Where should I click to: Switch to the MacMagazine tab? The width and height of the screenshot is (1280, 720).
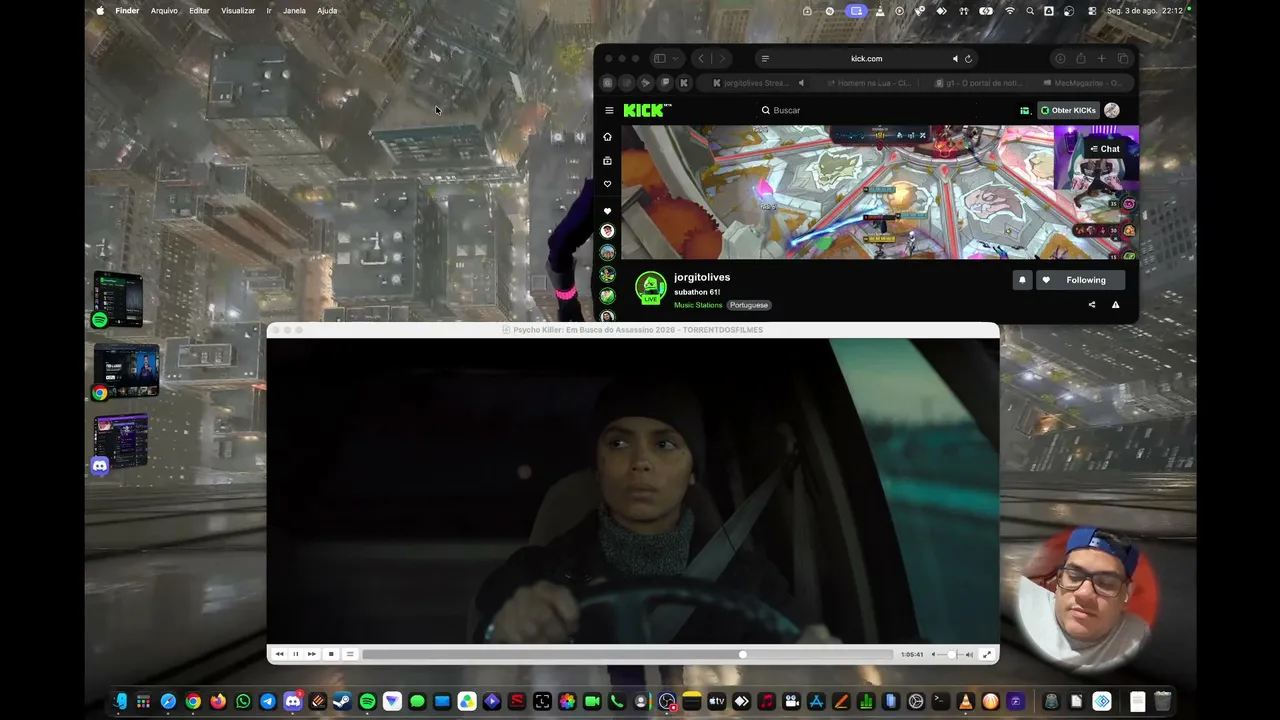pos(1082,83)
